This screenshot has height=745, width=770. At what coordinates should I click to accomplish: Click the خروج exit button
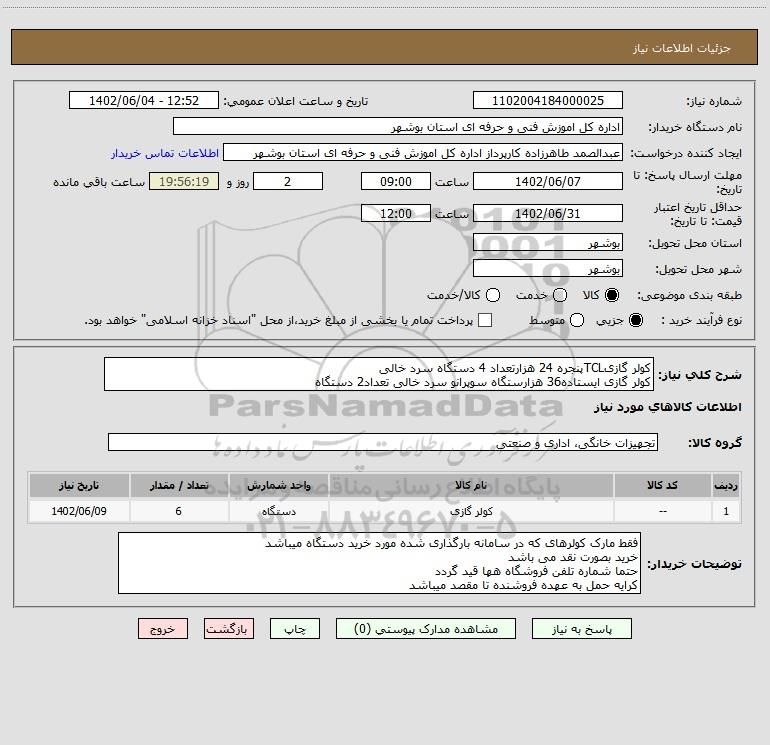163,629
